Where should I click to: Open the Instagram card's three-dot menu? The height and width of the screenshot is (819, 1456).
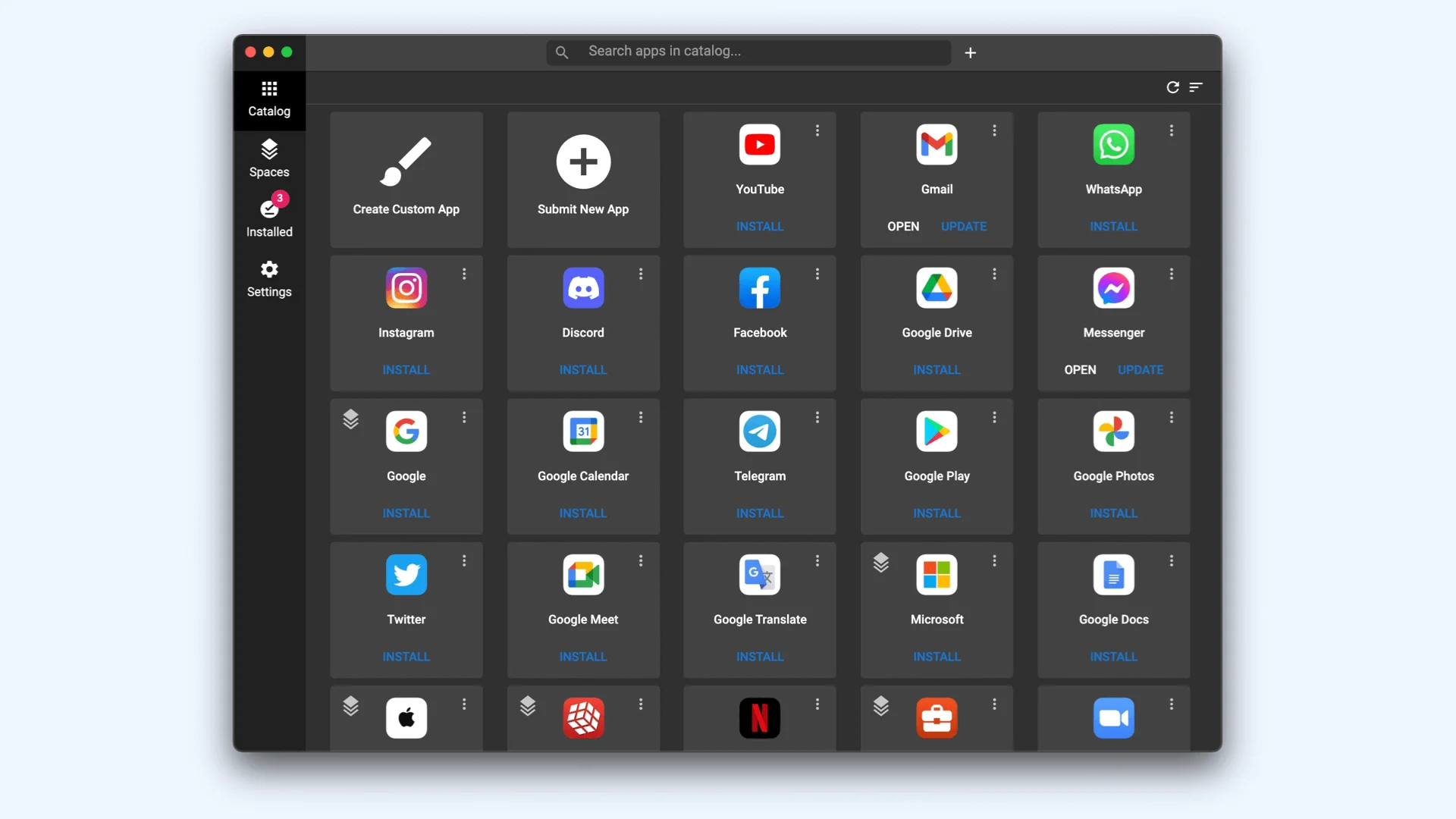(464, 274)
